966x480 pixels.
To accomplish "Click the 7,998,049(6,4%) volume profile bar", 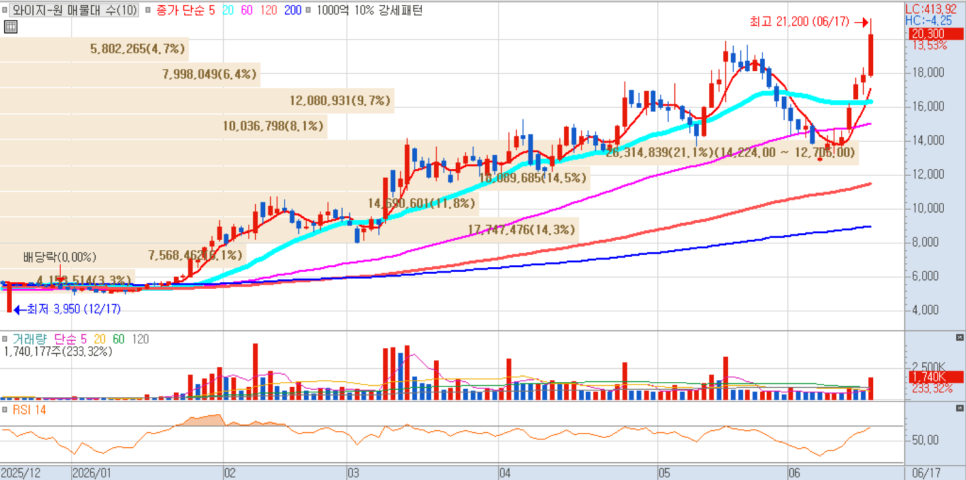I will coord(130,75).
